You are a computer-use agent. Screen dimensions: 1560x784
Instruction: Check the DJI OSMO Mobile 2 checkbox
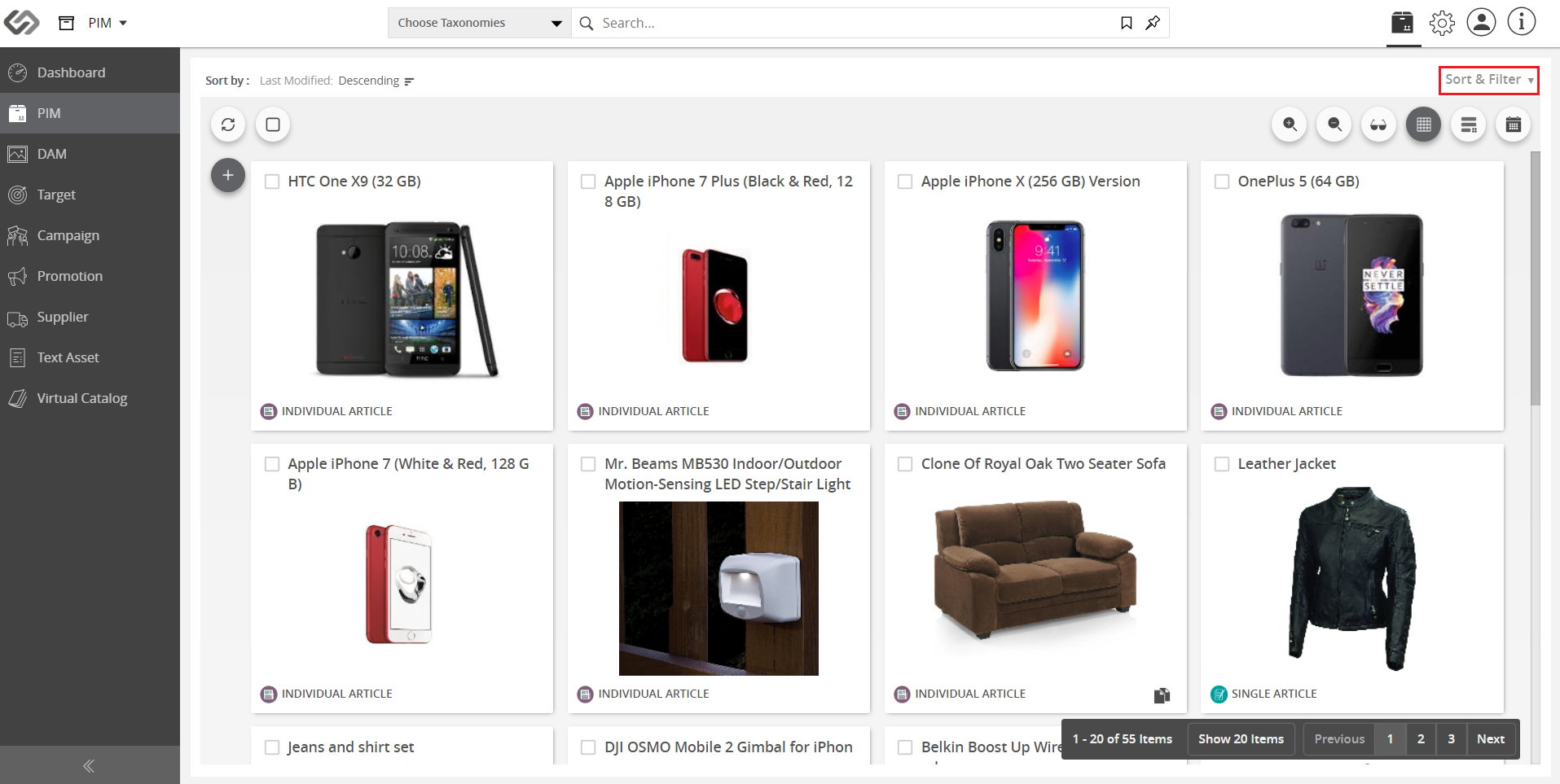click(588, 747)
